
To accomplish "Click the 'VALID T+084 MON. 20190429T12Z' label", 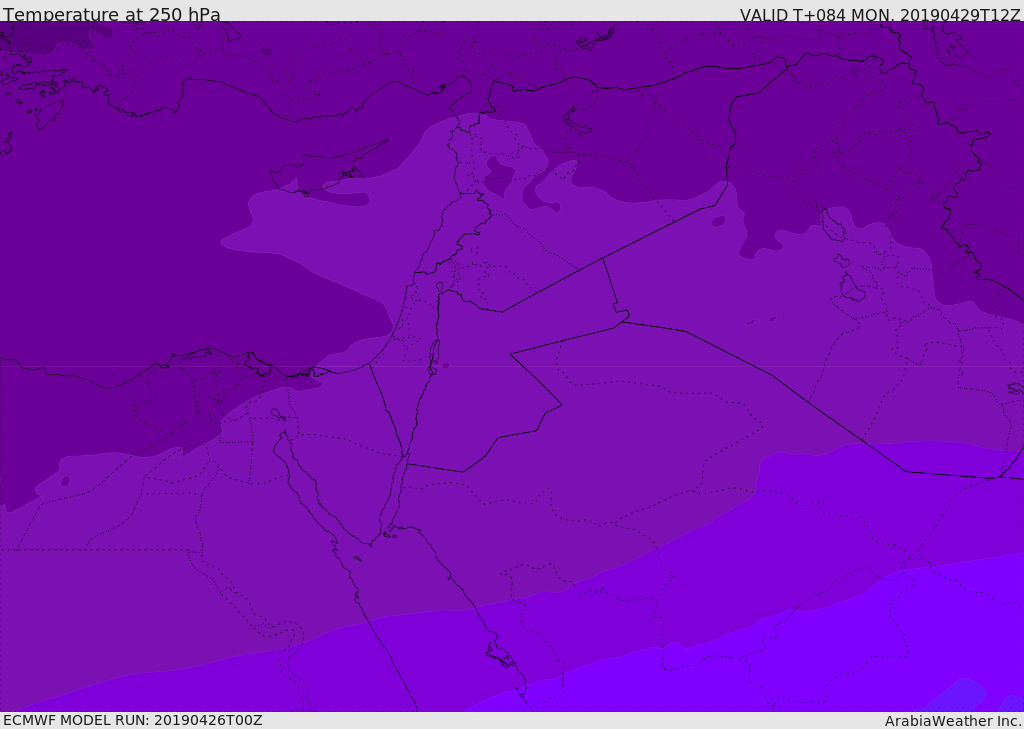I will tap(880, 14).
